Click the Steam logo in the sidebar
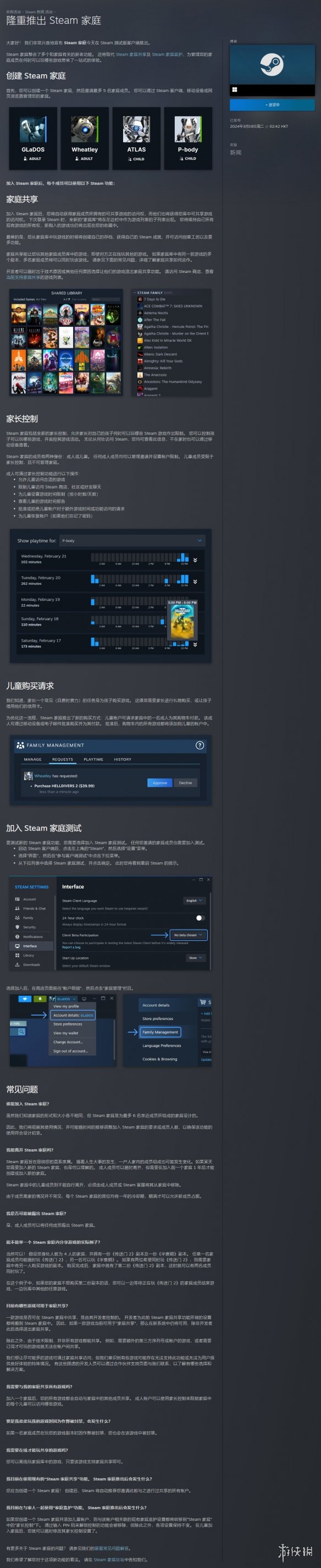Image resolution: width=321 pixels, height=1568 pixels. (x=272, y=64)
